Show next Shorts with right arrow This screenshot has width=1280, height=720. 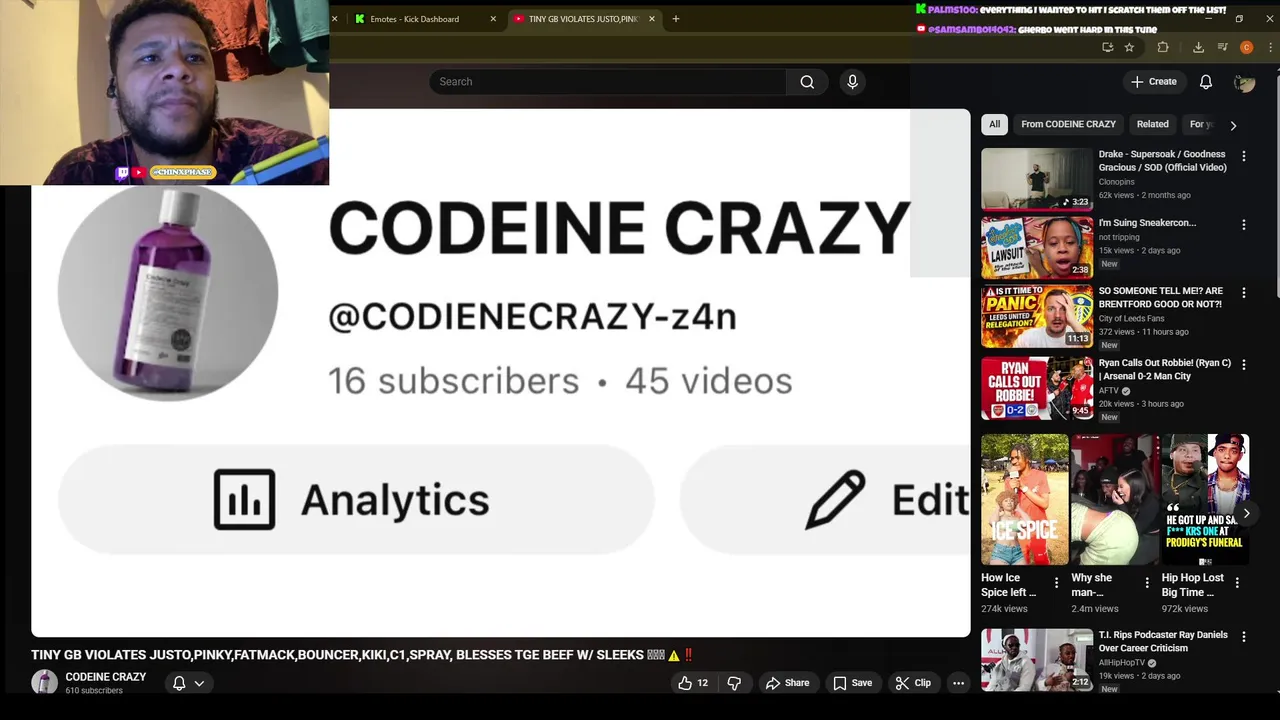click(x=1246, y=513)
